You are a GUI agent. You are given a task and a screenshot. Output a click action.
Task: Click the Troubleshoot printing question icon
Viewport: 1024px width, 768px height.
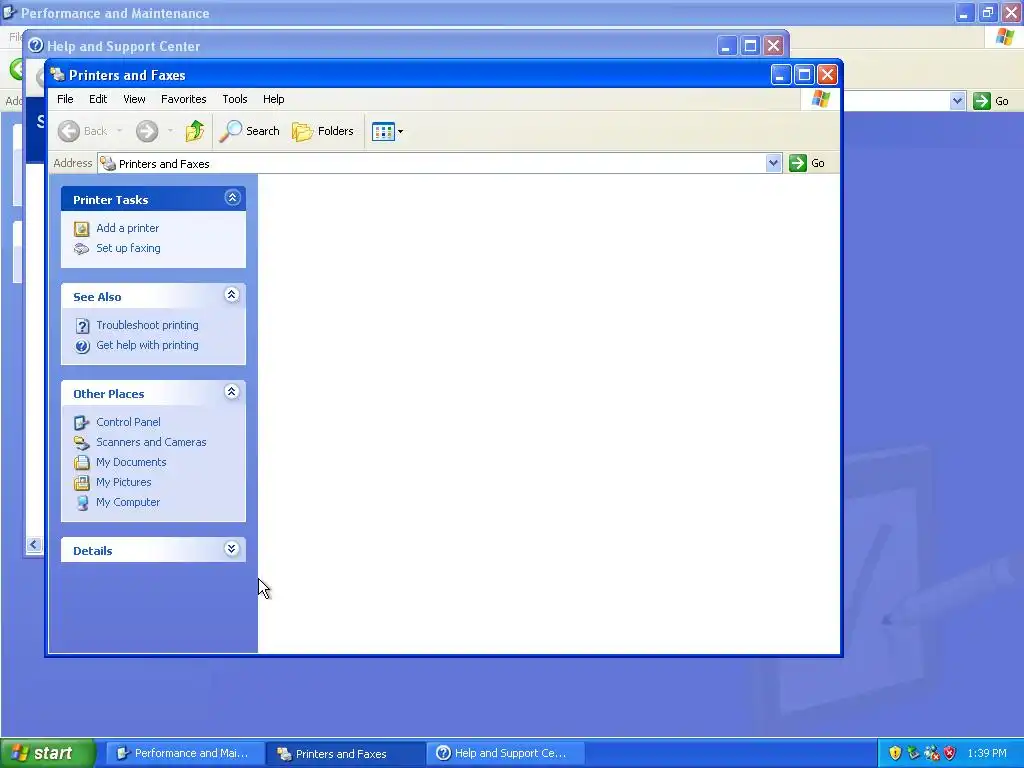pyautogui.click(x=82, y=326)
